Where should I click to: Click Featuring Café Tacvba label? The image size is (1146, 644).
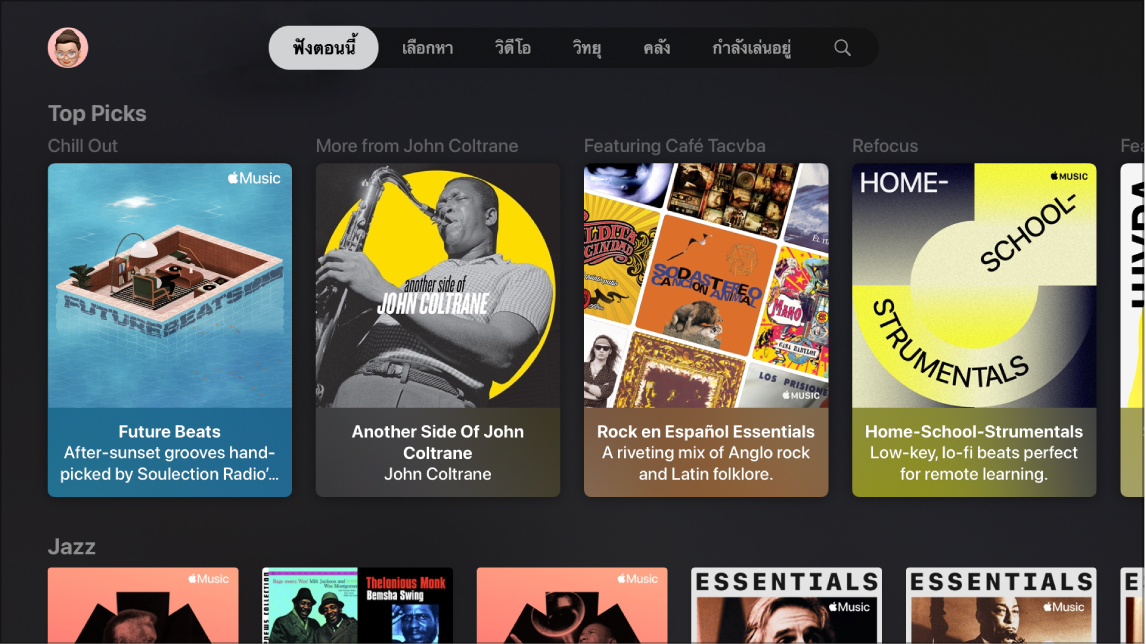tap(675, 145)
